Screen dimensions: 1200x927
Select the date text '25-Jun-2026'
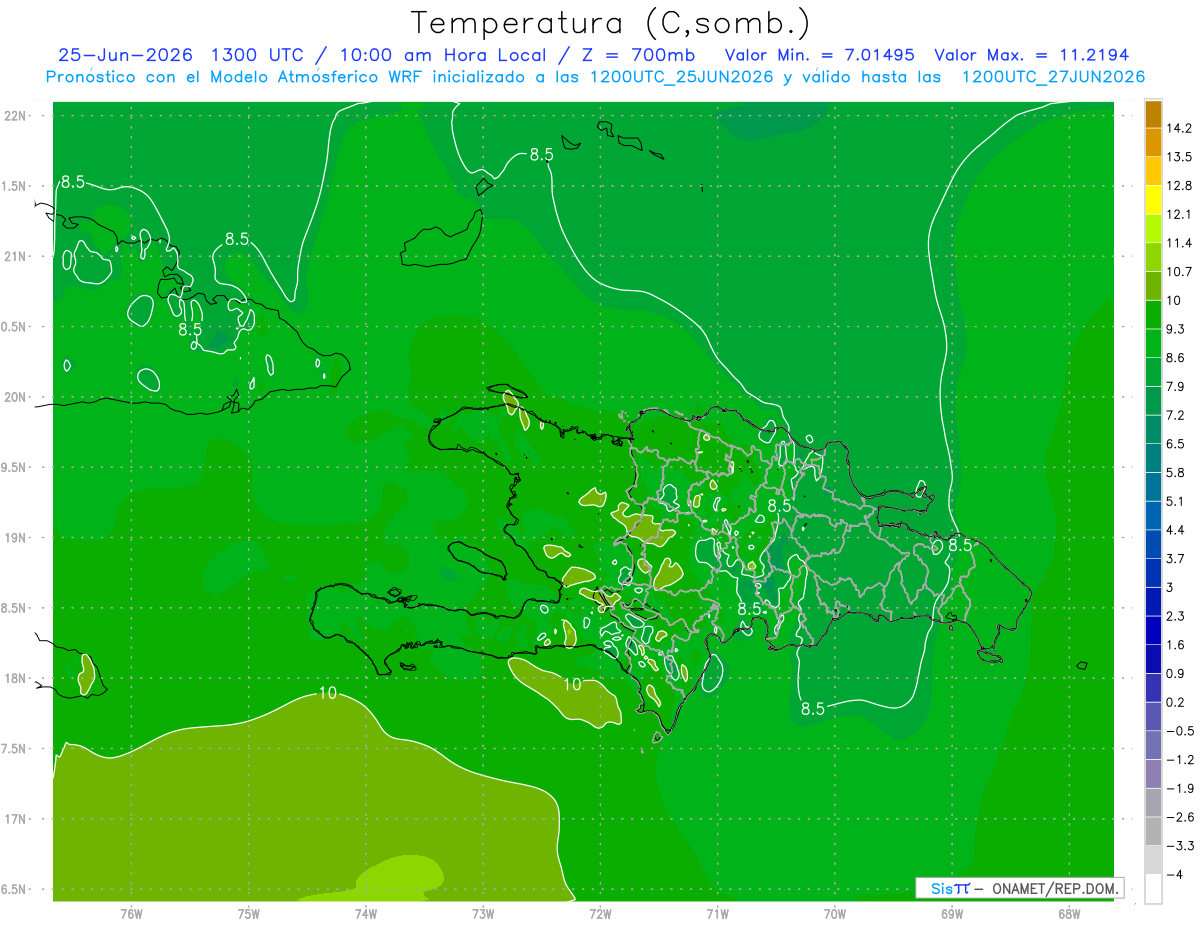click(125, 55)
